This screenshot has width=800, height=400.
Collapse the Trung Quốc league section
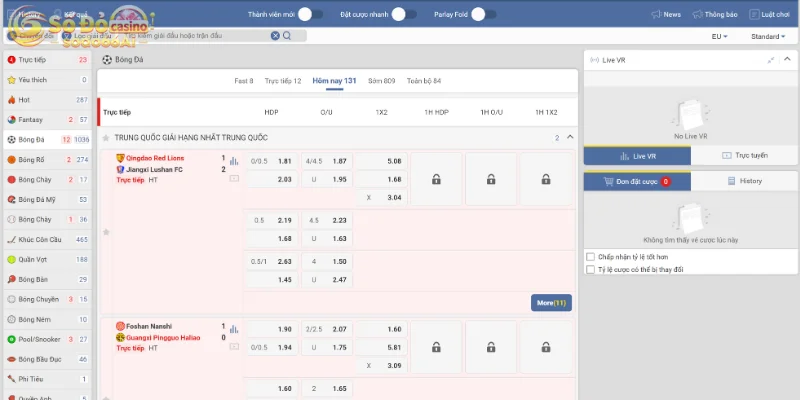point(570,137)
